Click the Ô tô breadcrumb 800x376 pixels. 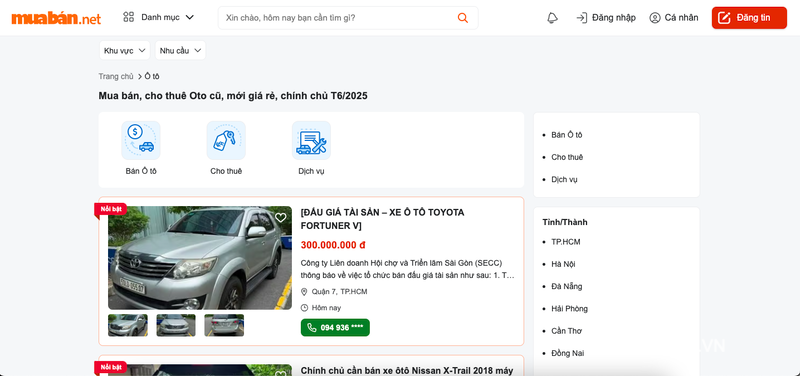pos(152,76)
